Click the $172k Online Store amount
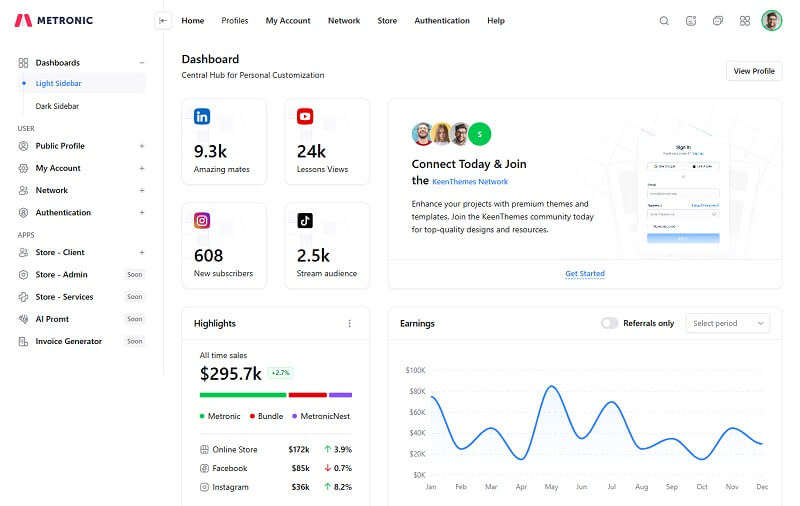 click(x=298, y=449)
